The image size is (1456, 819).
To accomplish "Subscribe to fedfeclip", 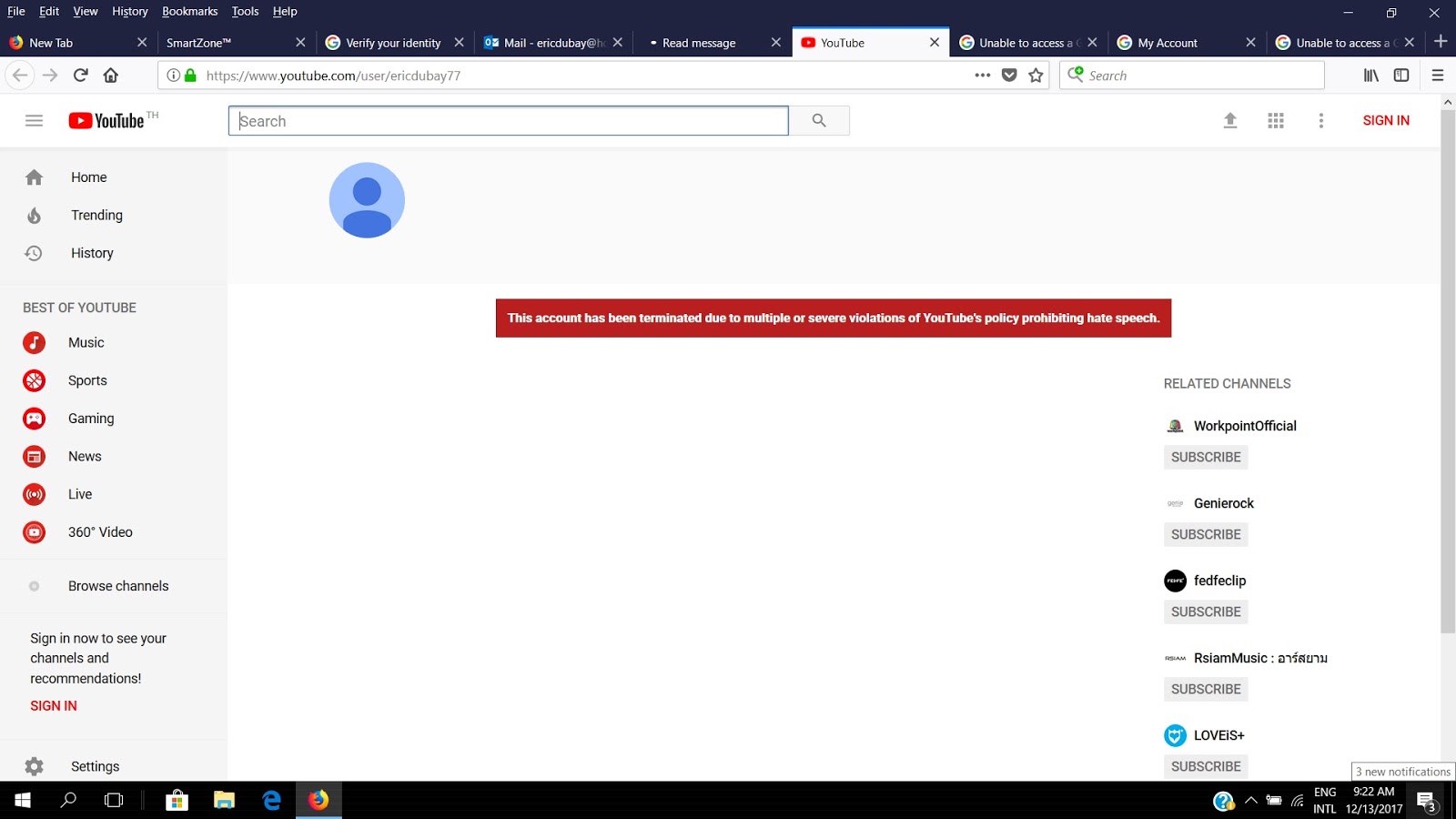I will [x=1206, y=612].
